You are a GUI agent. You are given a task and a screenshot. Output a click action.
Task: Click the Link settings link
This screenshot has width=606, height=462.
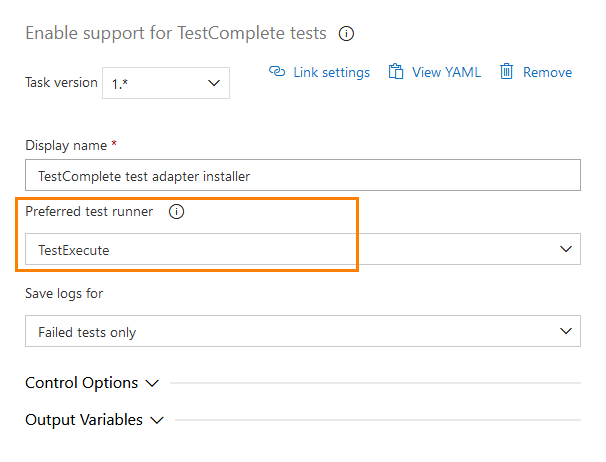(x=331, y=72)
